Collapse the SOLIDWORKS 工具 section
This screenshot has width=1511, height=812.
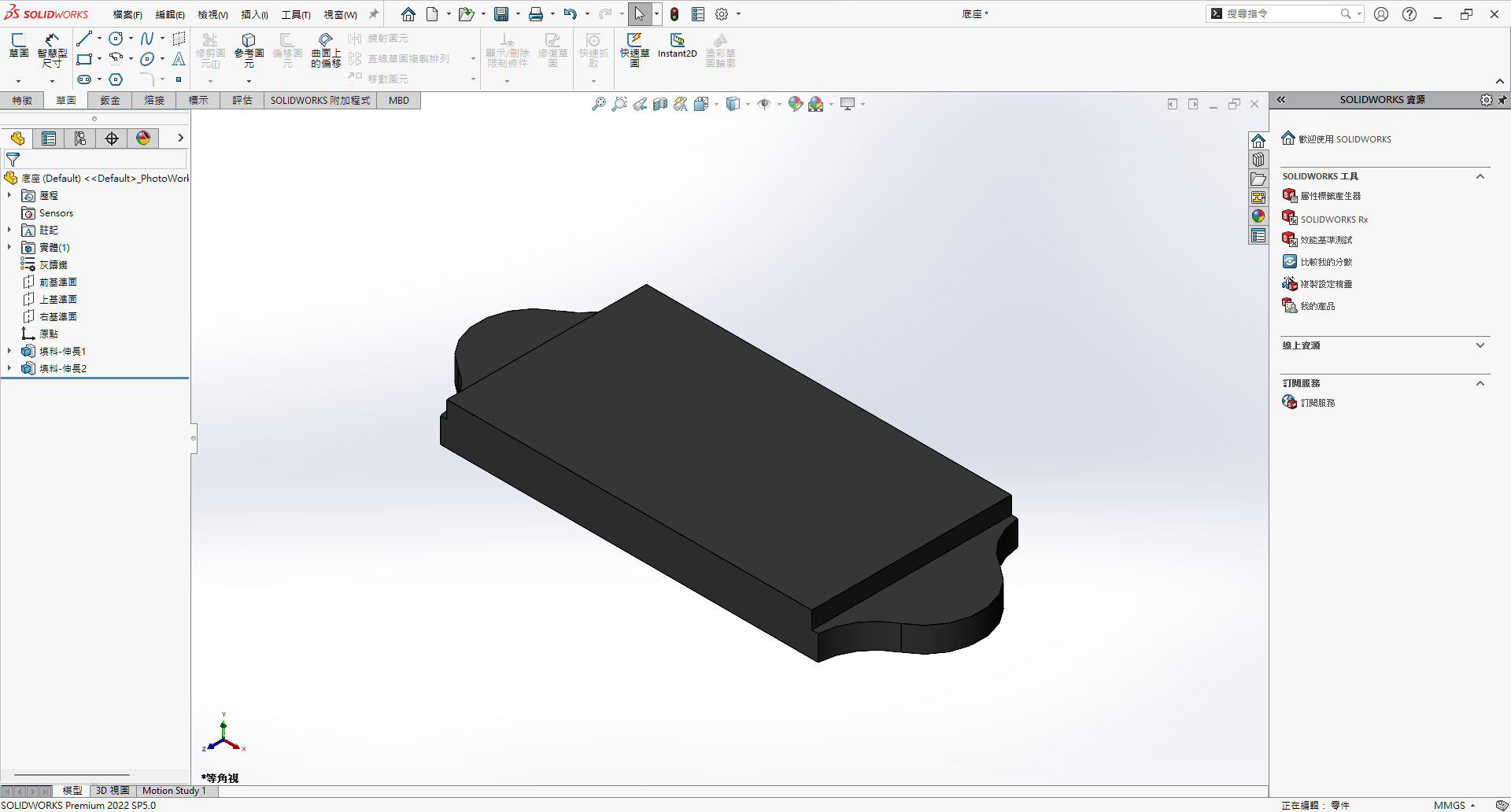1480,176
